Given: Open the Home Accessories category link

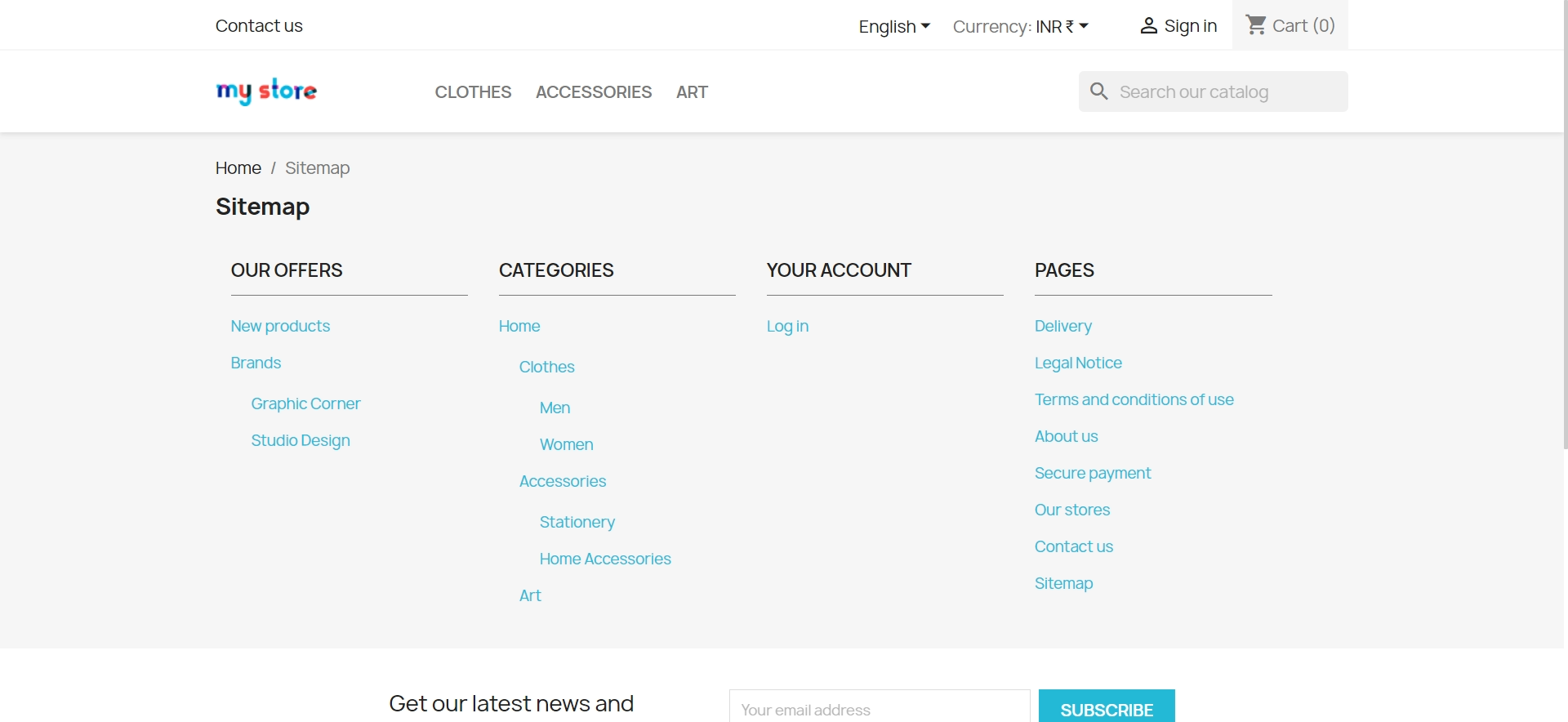Looking at the screenshot, I should (x=605, y=559).
